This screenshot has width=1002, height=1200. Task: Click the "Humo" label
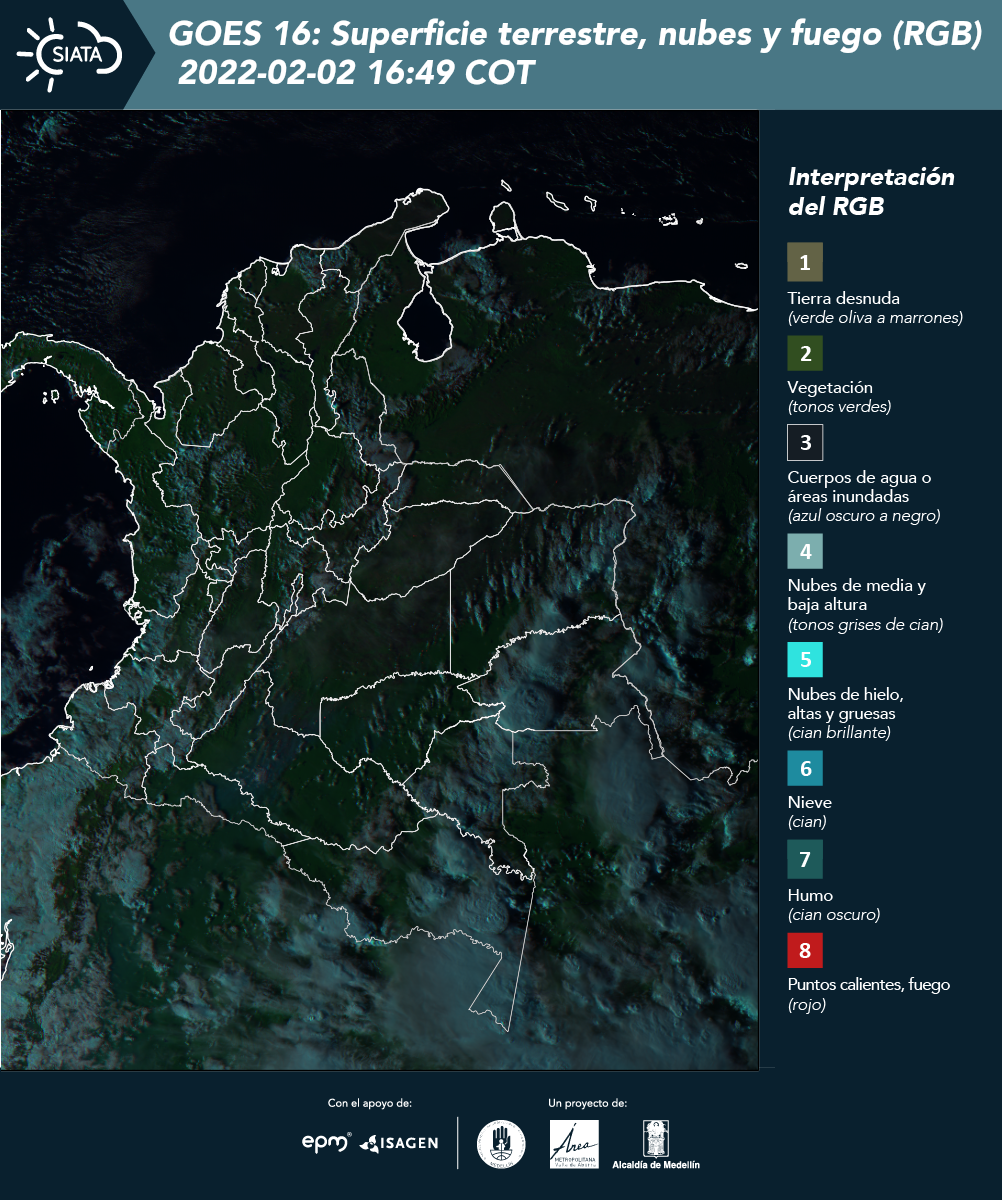point(810,895)
